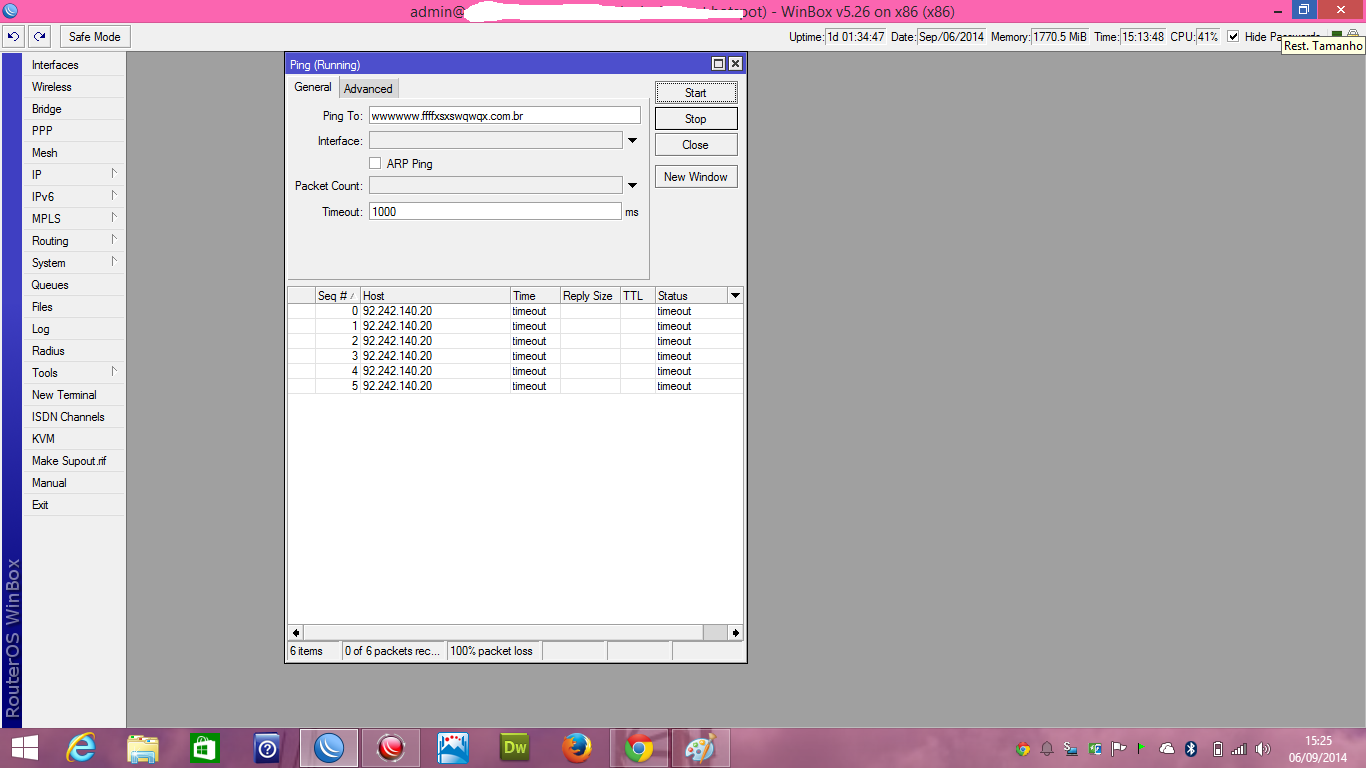Click Exit in the sidebar menu
Viewport: 1366px width, 768px height.
tap(75, 505)
